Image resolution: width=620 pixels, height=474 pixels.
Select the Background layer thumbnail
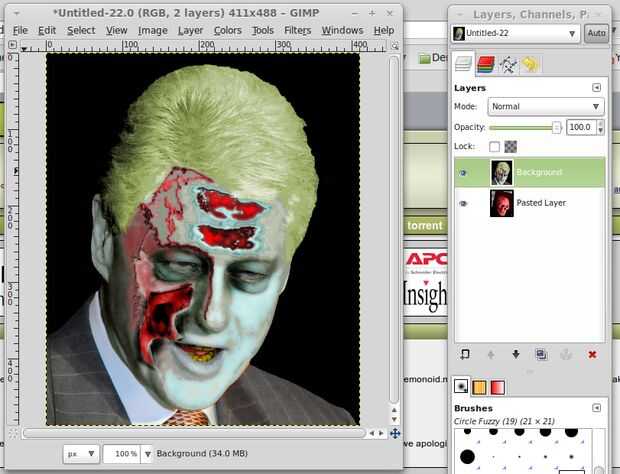tap(501, 172)
